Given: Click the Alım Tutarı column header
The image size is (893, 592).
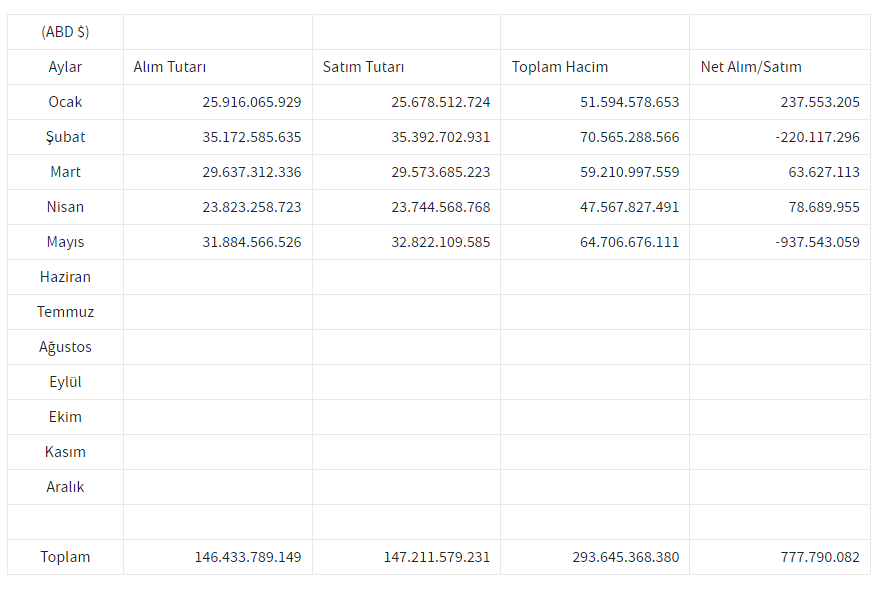Looking at the screenshot, I should click(170, 67).
